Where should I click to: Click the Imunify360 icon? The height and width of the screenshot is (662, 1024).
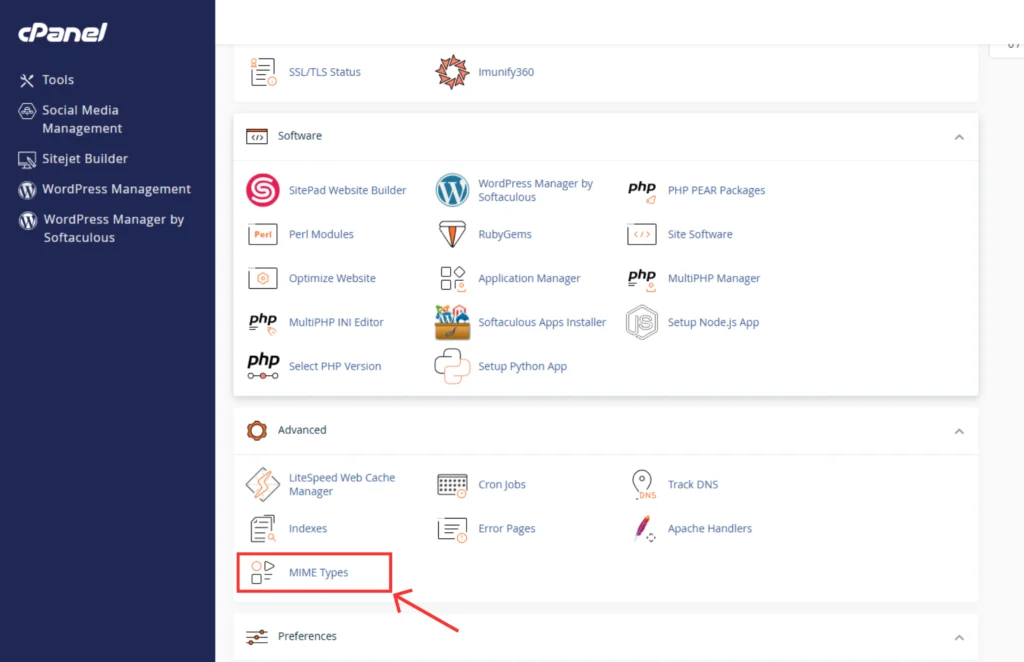coord(452,72)
